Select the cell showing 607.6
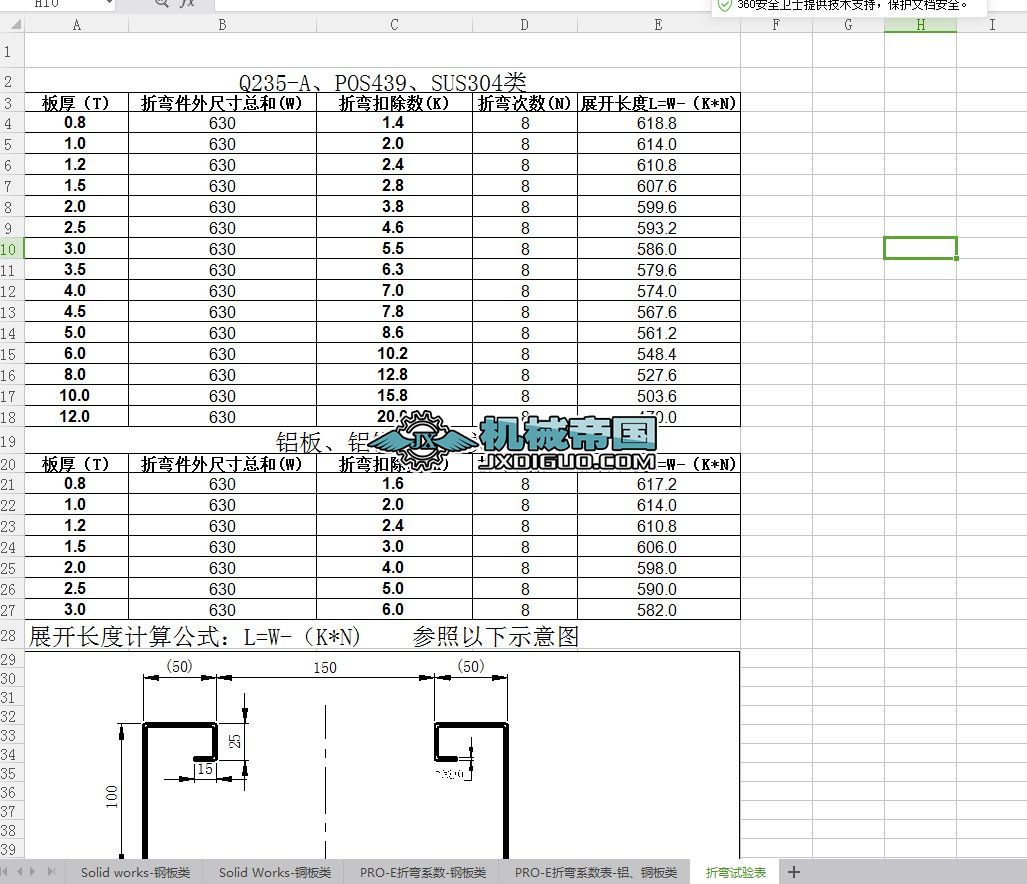Screen dimensions: 1027x884 (658, 186)
